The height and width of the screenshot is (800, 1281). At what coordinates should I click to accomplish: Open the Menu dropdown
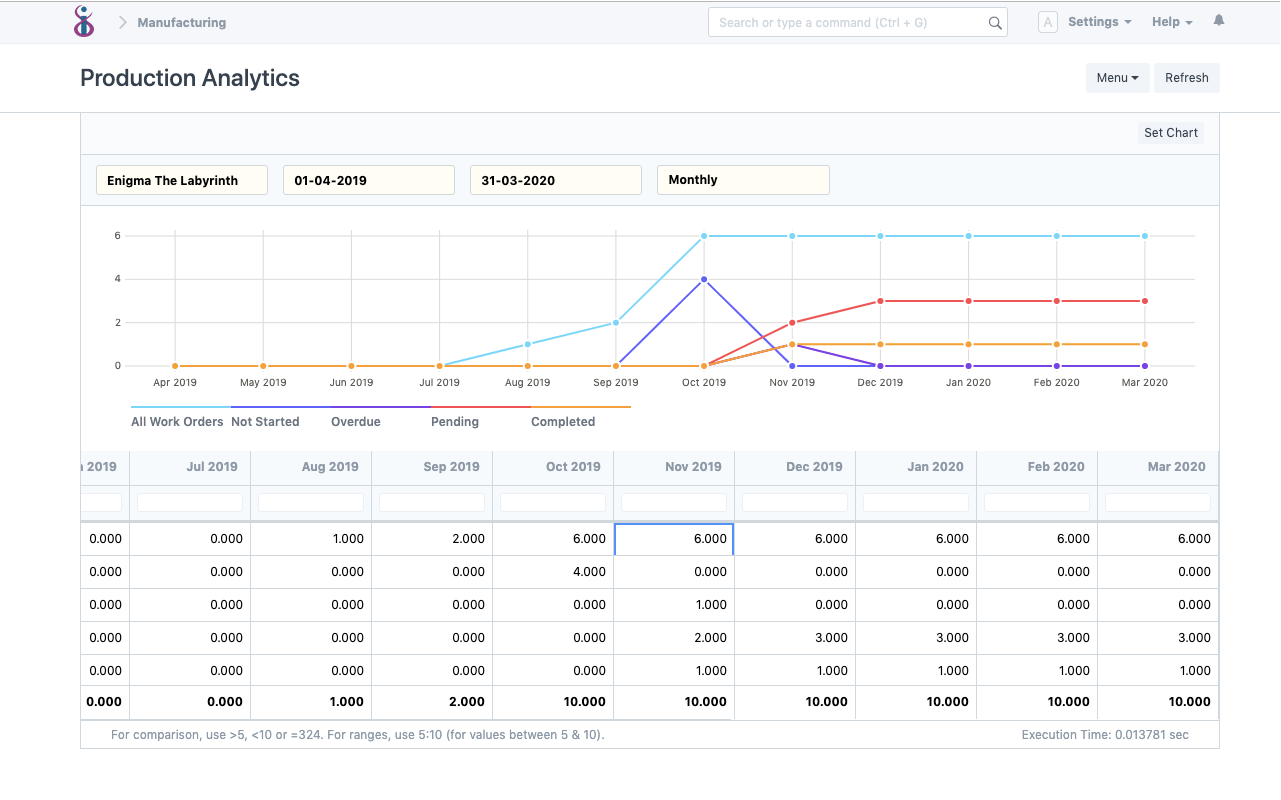point(1117,77)
